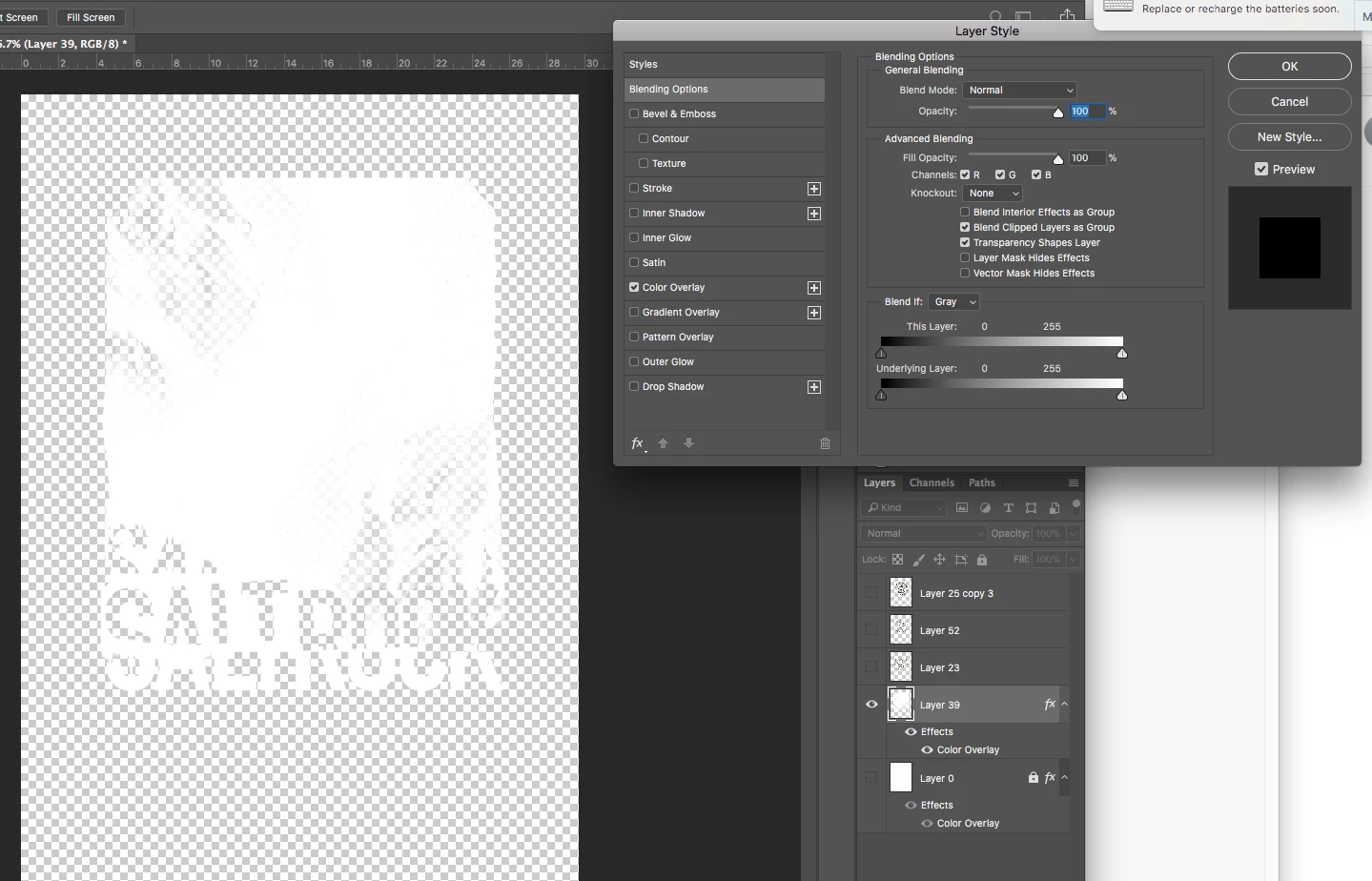Viewport: 1372px width, 881px height.
Task: Click This Layer white point slider handle
Action: tap(1122, 354)
